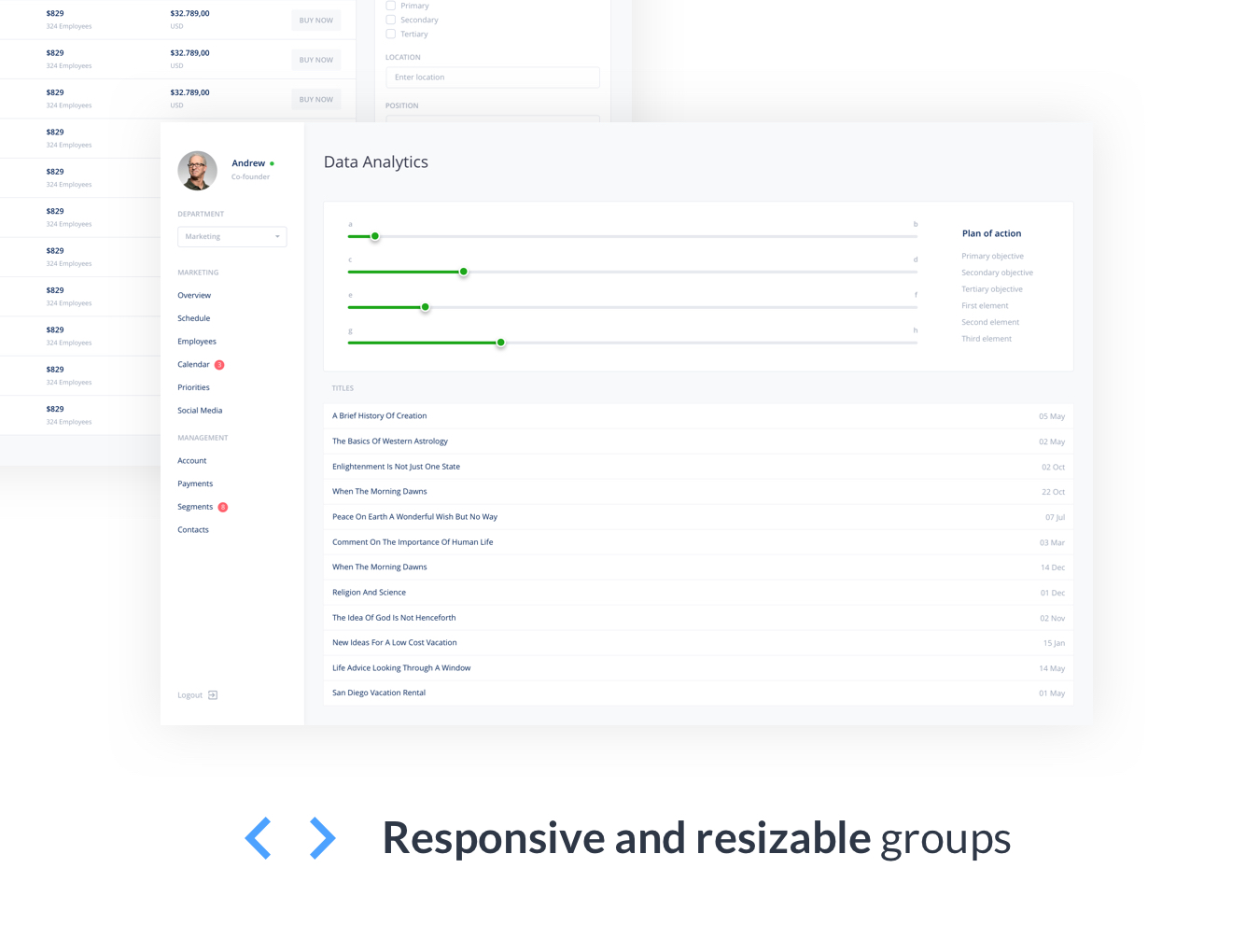
Task: Go to Social Media section
Action: 200,411
